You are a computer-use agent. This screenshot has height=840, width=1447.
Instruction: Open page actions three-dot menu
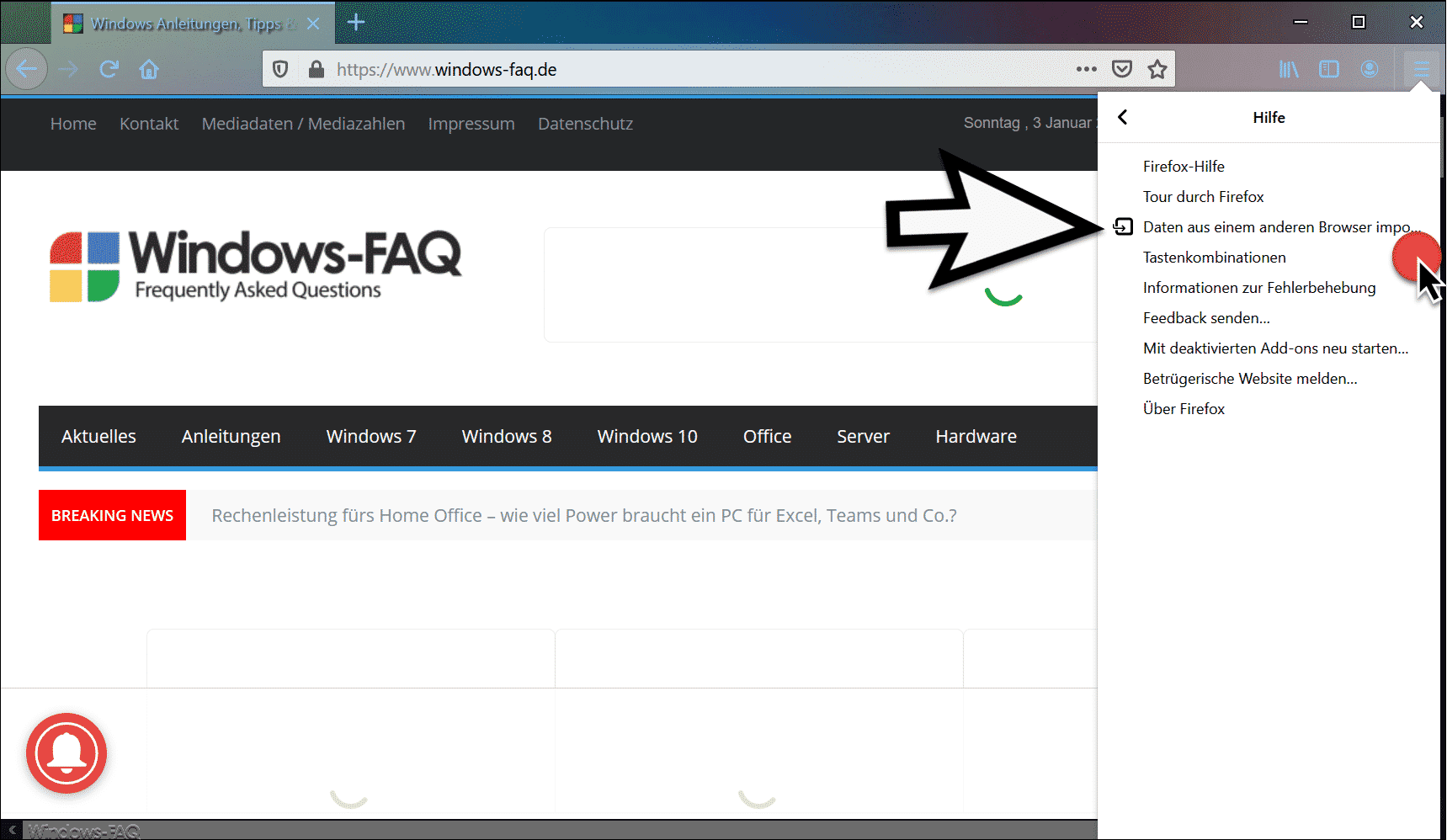pyautogui.click(x=1087, y=69)
